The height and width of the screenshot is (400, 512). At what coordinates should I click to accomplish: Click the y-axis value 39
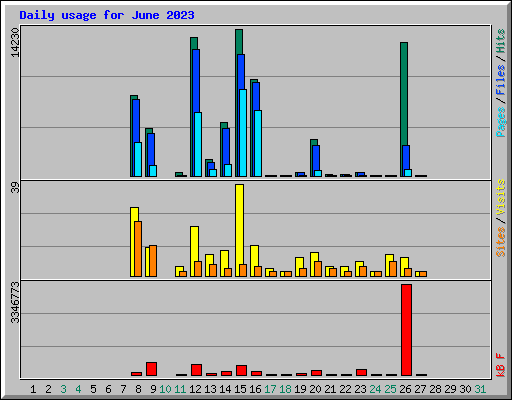click(x=15, y=188)
